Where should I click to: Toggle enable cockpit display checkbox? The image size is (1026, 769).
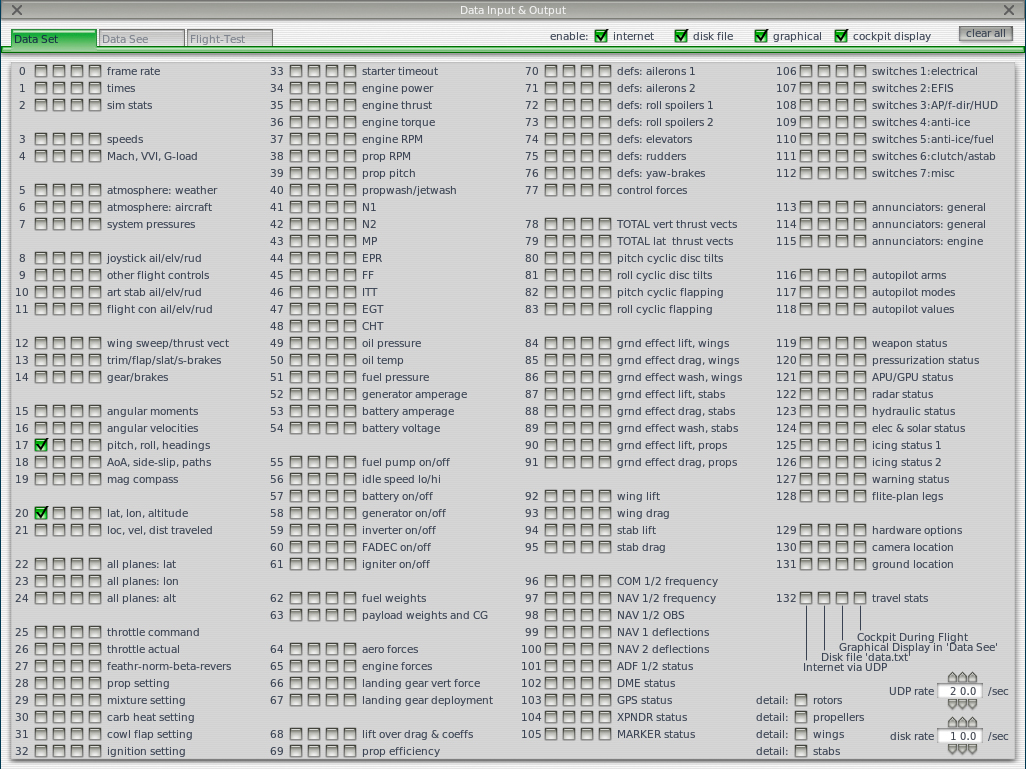point(841,36)
